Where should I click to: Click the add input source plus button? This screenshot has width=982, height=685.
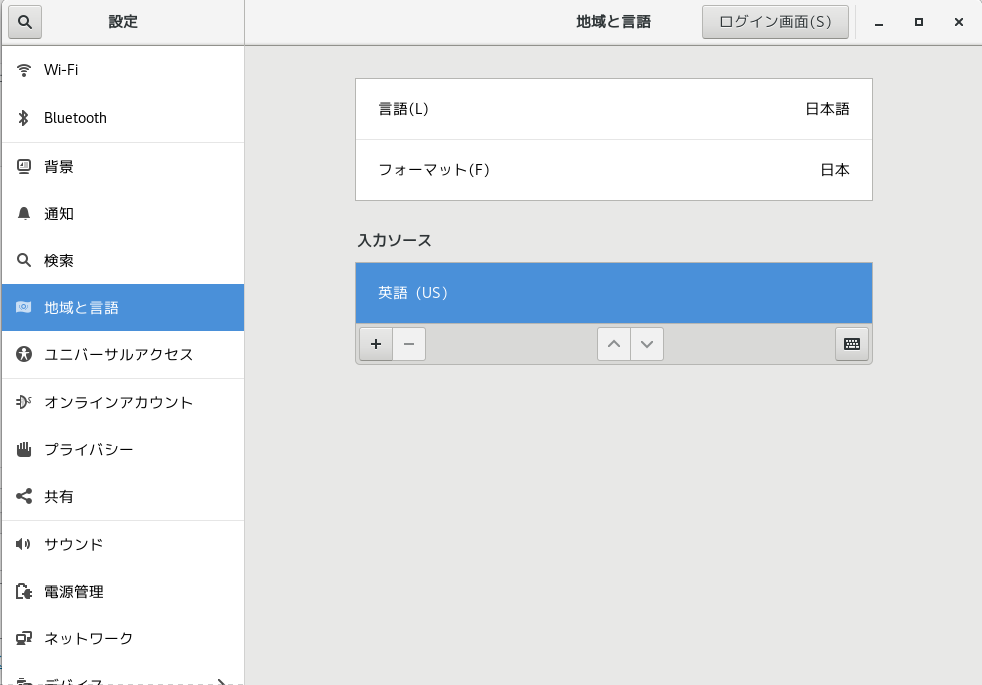click(376, 344)
